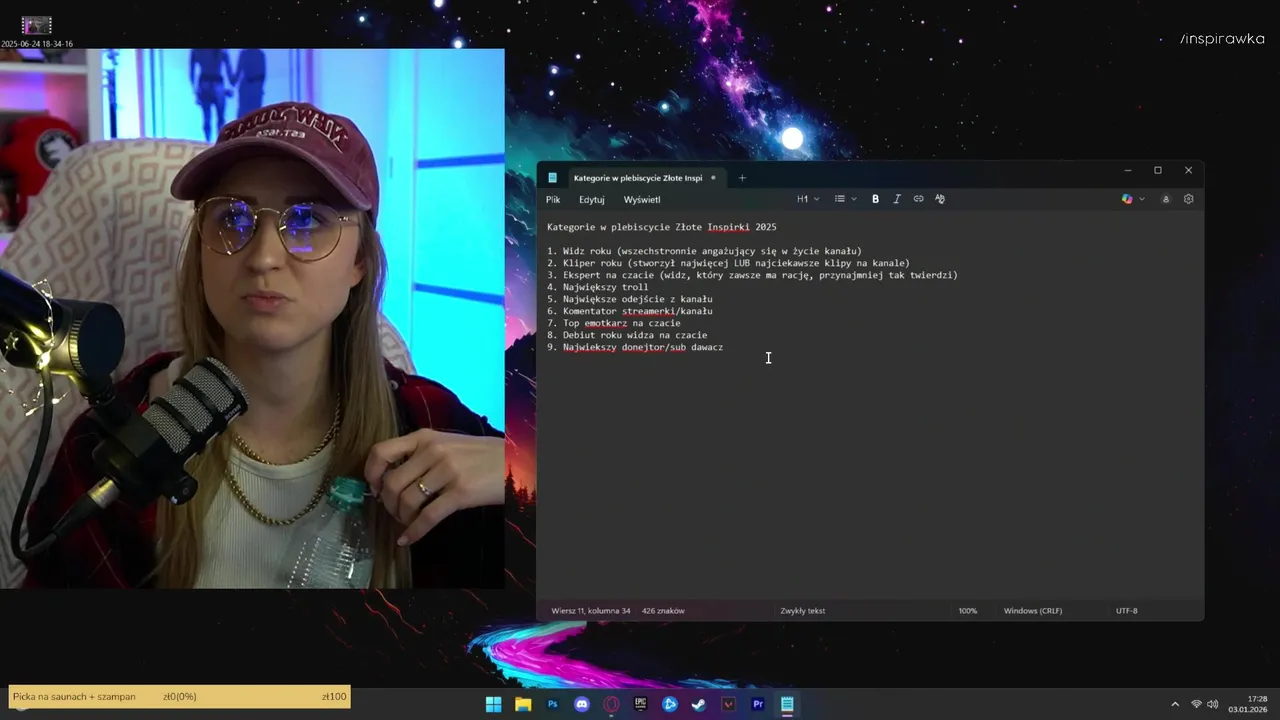Maximize the Notepad window
Viewport: 1280px width, 720px height.
coord(1158,170)
